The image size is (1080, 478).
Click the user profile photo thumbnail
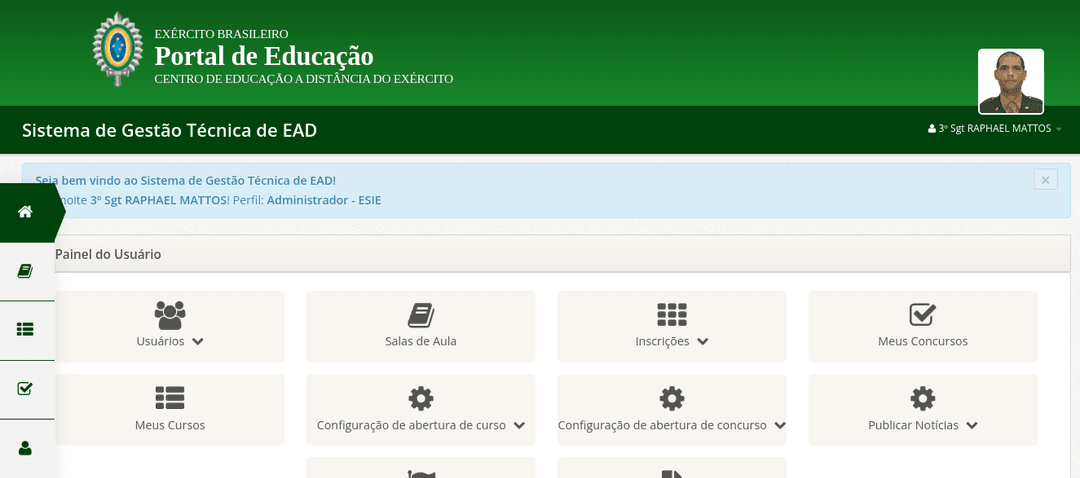tap(1010, 81)
